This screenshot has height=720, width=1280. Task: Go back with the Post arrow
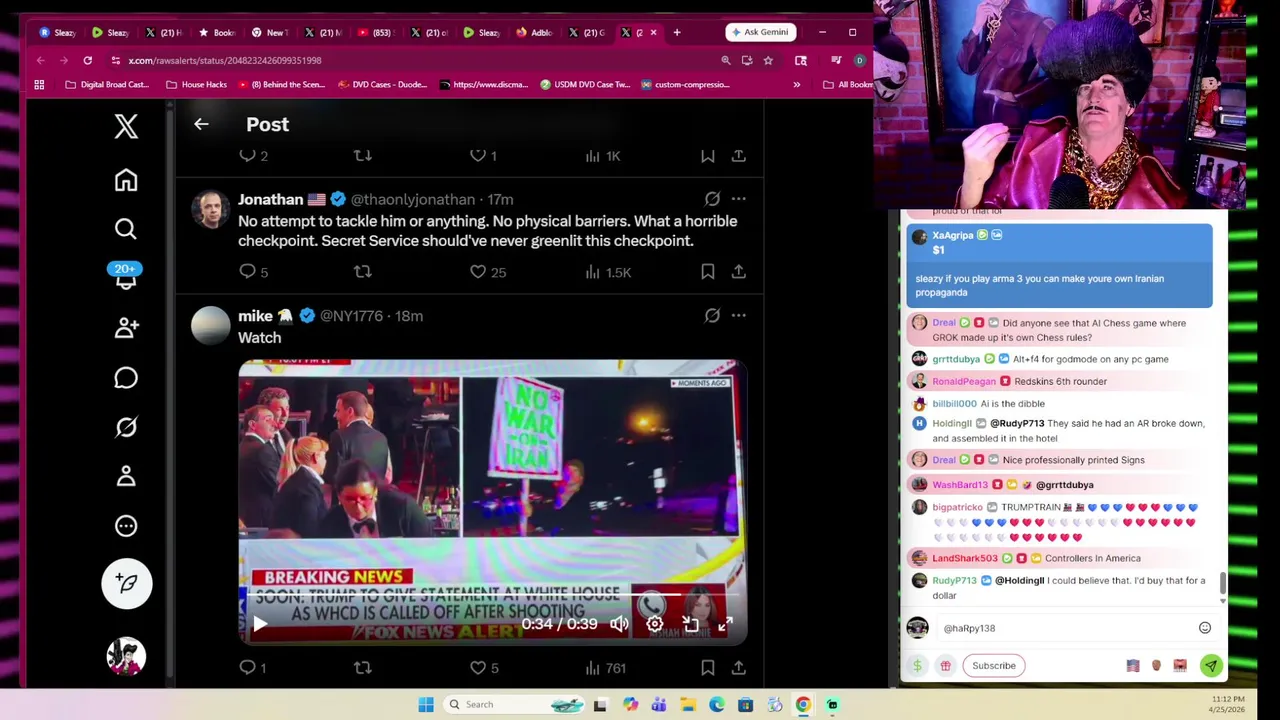[x=201, y=124]
